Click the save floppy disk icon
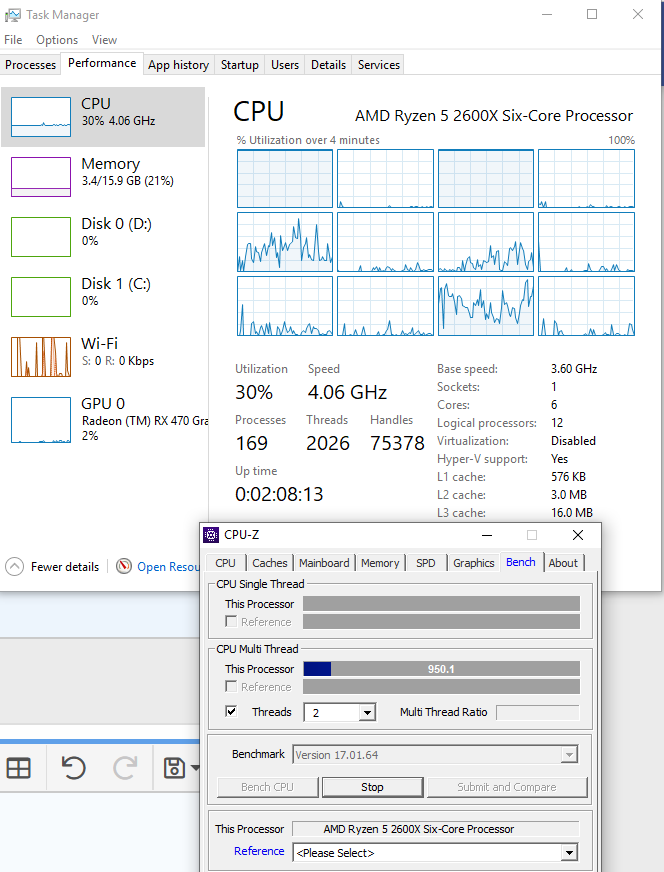Screen dimensions: 664x872 (x=174, y=769)
